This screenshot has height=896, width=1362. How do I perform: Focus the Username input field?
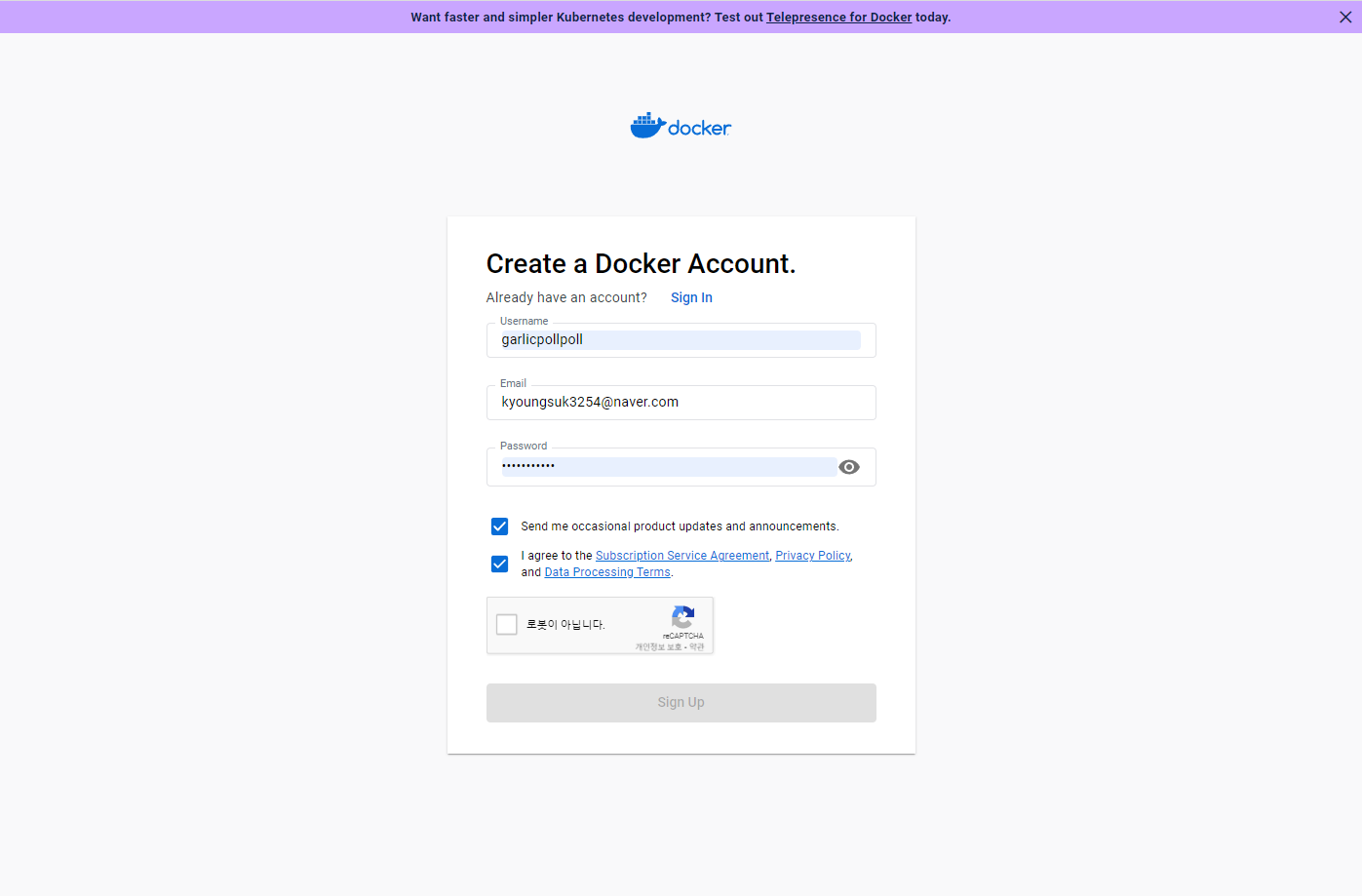[x=681, y=339]
